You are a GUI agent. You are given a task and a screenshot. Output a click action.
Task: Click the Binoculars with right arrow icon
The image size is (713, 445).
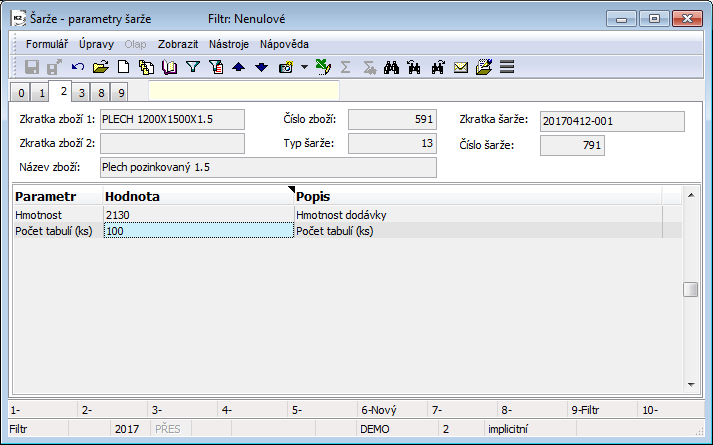click(x=437, y=67)
